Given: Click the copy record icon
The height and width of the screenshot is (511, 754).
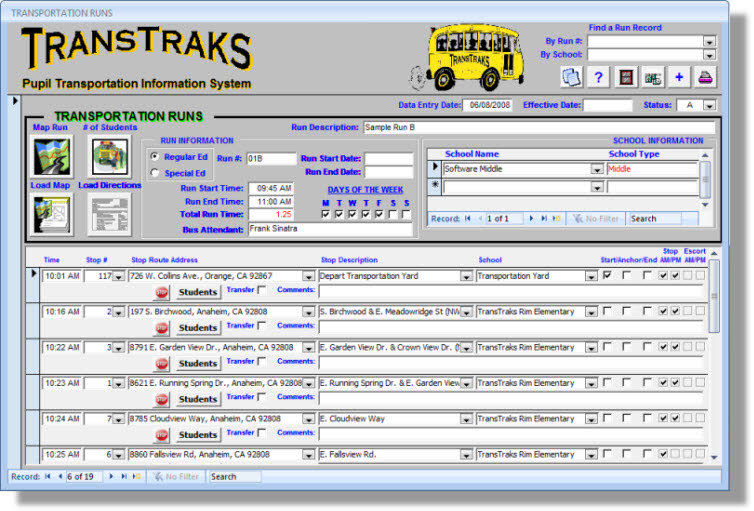Looking at the screenshot, I should [x=571, y=77].
